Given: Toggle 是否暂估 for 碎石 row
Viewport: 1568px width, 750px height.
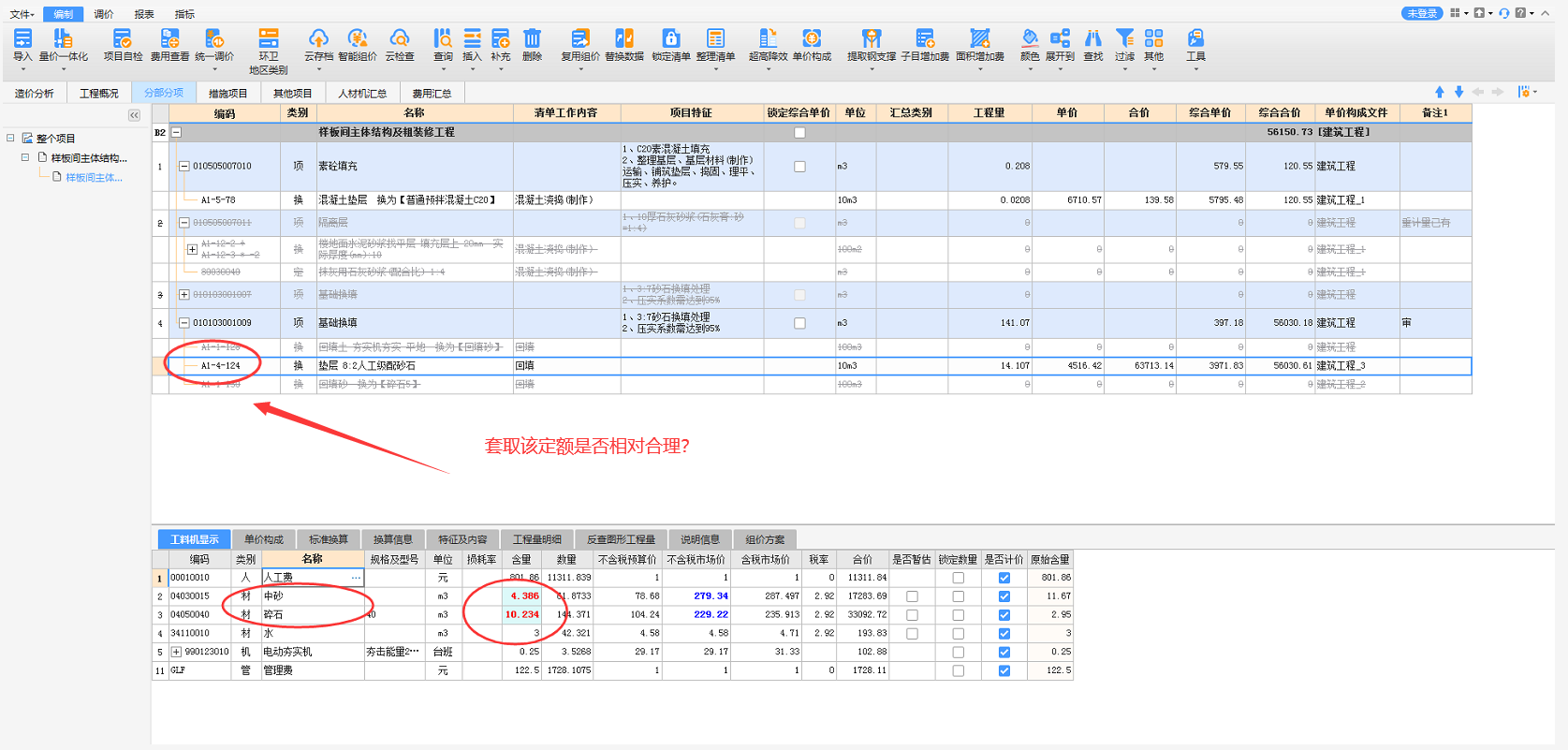Looking at the screenshot, I should coord(912,615).
